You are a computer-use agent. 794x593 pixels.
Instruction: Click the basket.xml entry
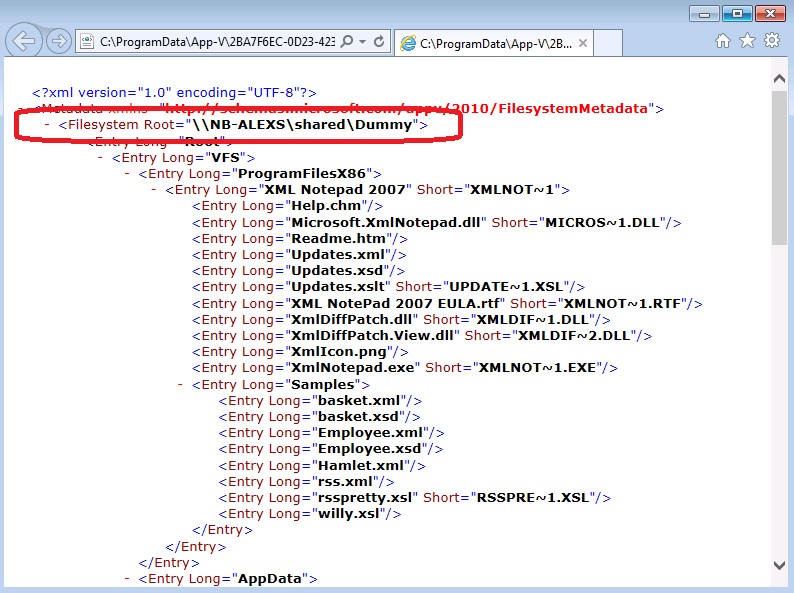tap(320, 401)
